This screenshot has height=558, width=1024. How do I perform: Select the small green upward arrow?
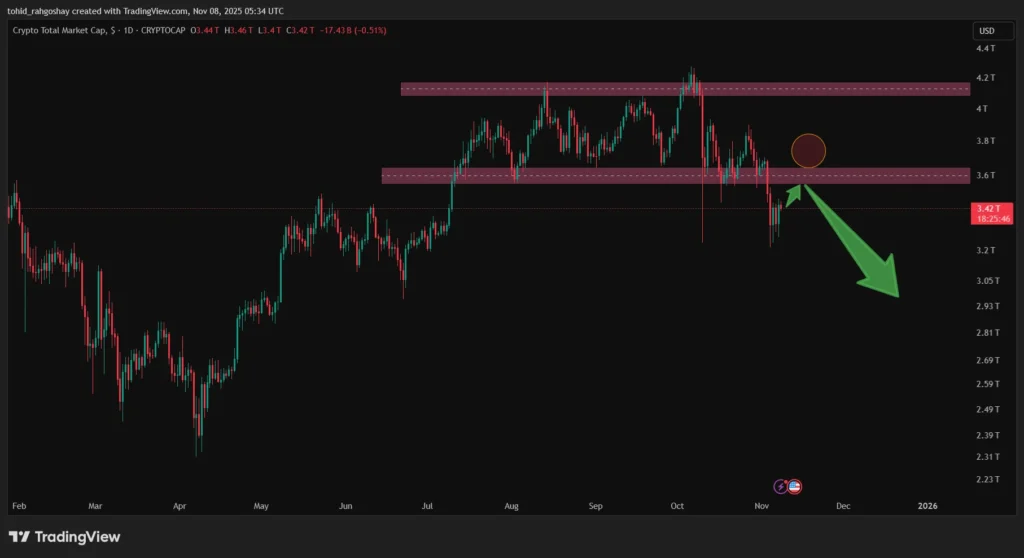[x=793, y=194]
